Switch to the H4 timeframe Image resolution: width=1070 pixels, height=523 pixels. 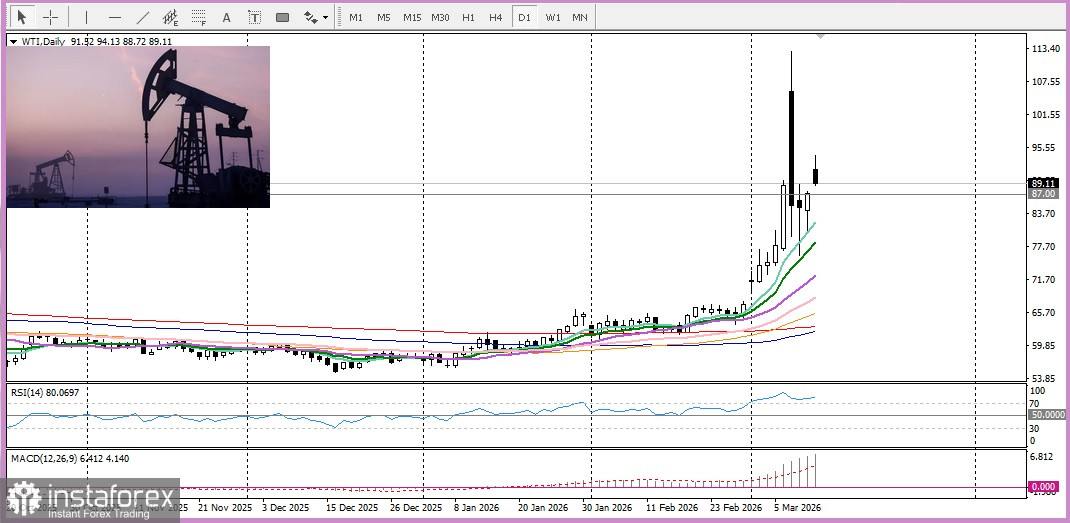pos(496,17)
